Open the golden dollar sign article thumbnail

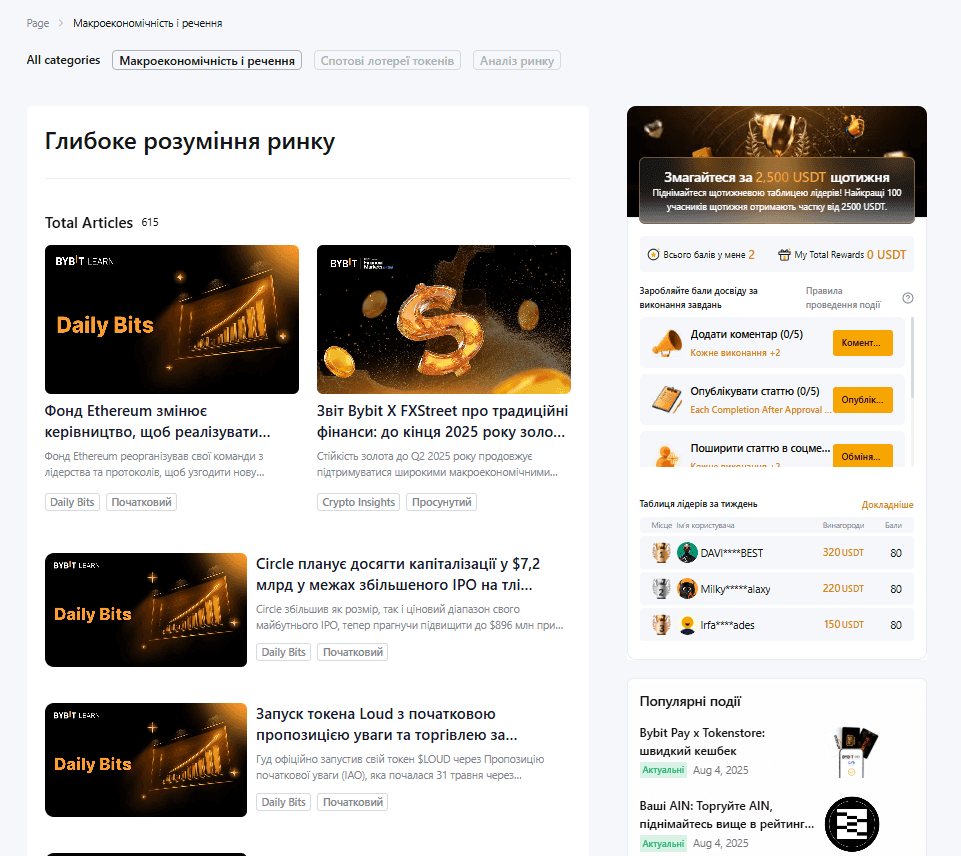click(444, 319)
